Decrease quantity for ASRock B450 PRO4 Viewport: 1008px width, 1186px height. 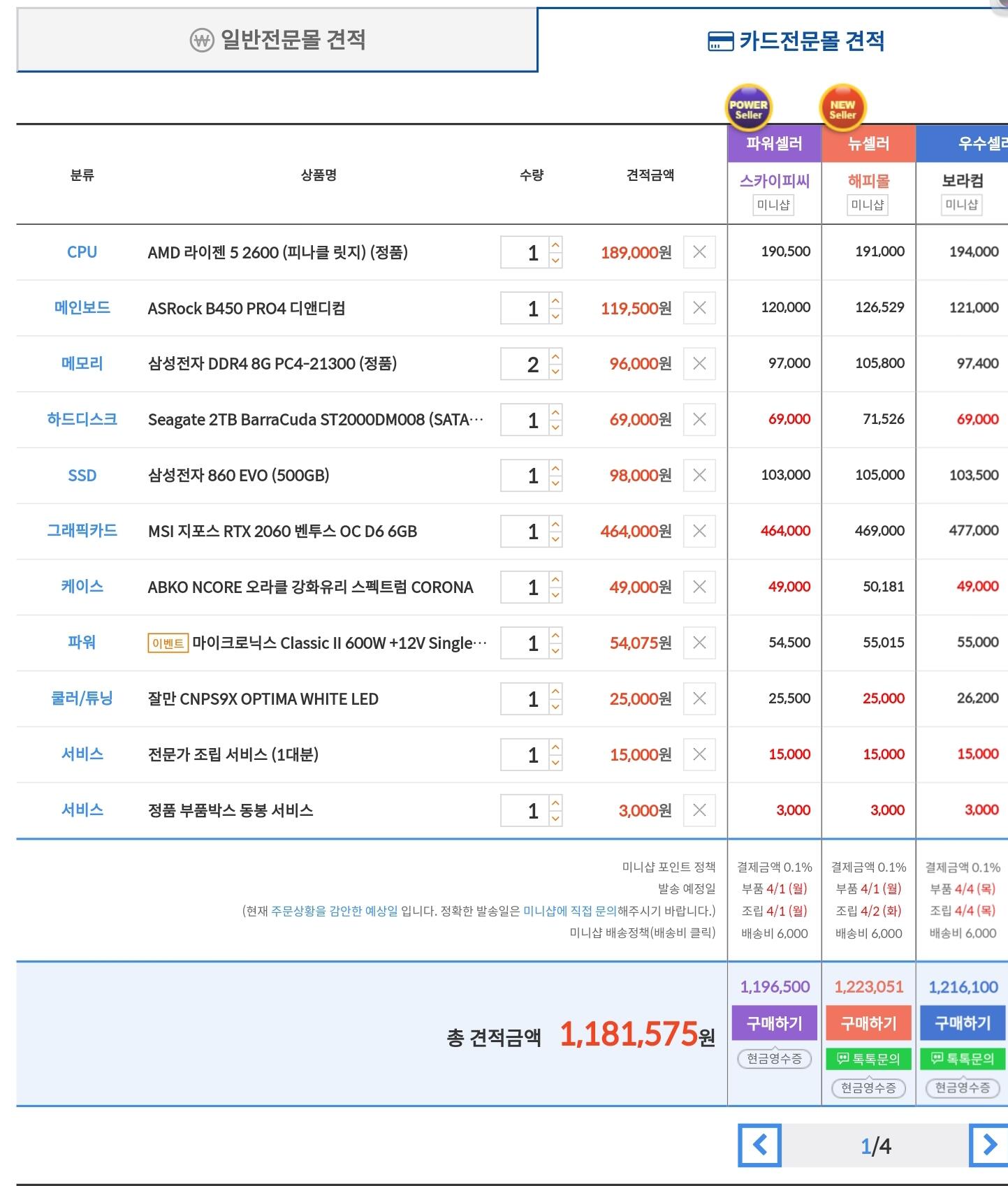(x=555, y=316)
